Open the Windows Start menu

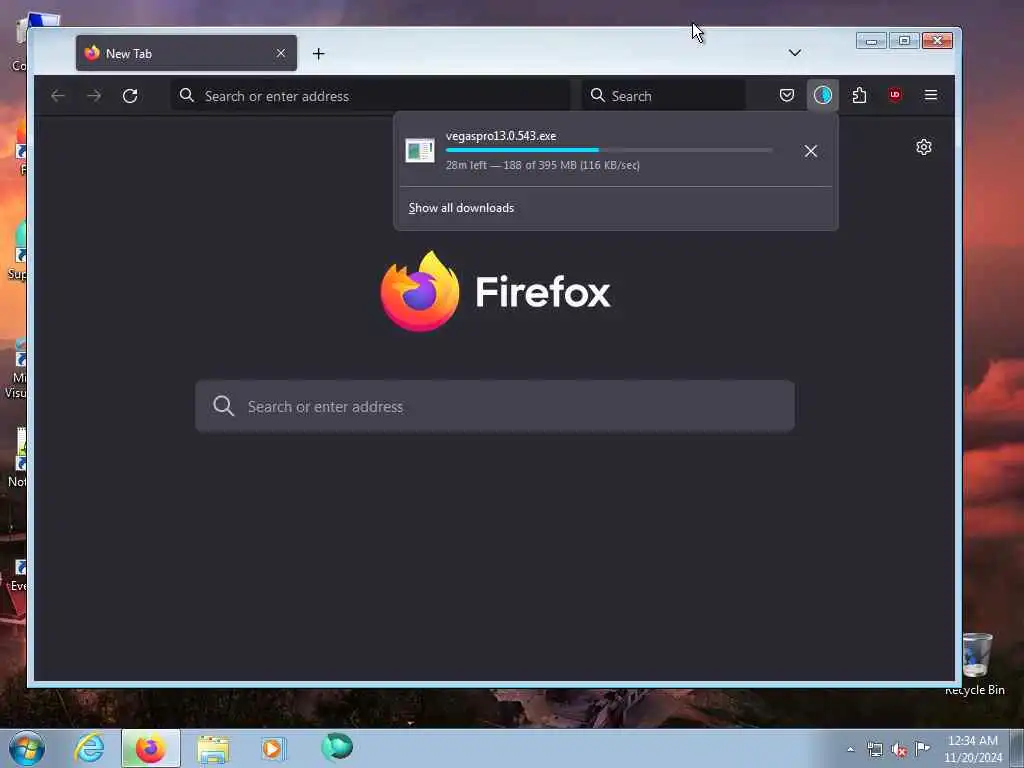[x=27, y=748]
